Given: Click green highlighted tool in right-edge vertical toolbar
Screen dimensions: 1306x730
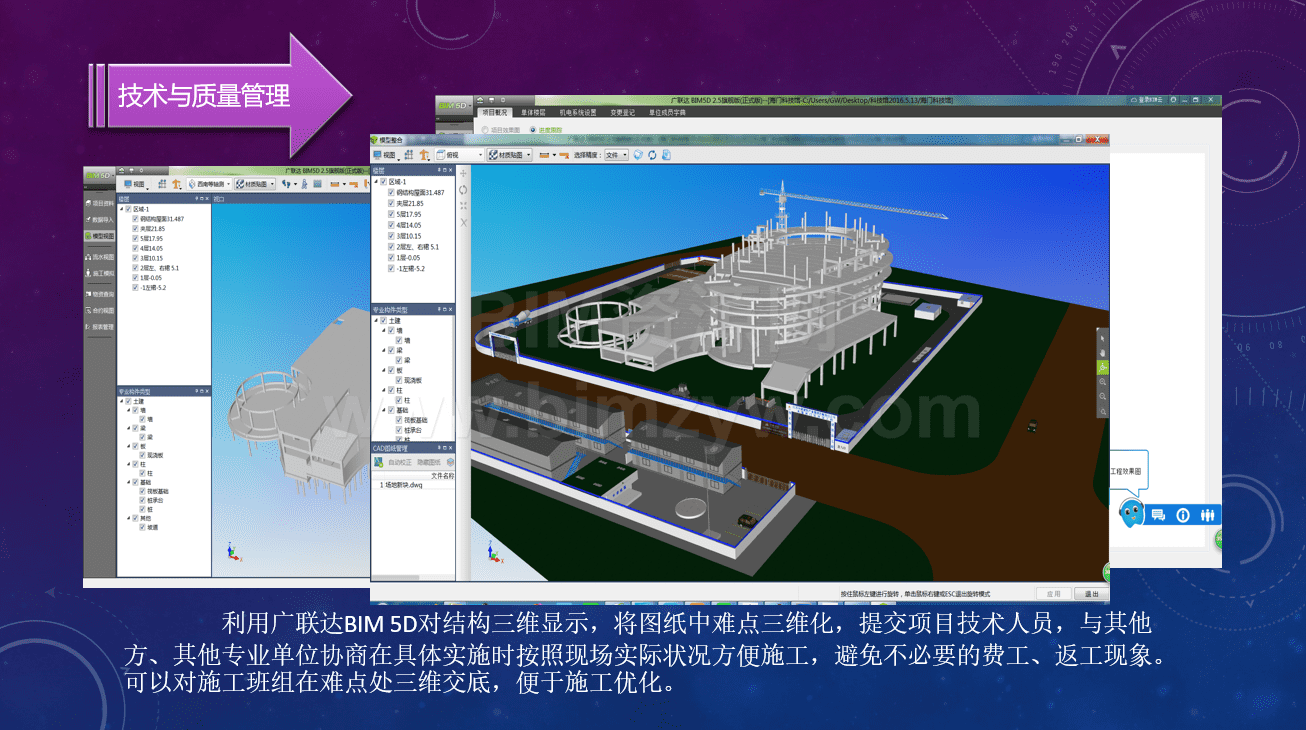Looking at the screenshot, I should (1103, 367).
